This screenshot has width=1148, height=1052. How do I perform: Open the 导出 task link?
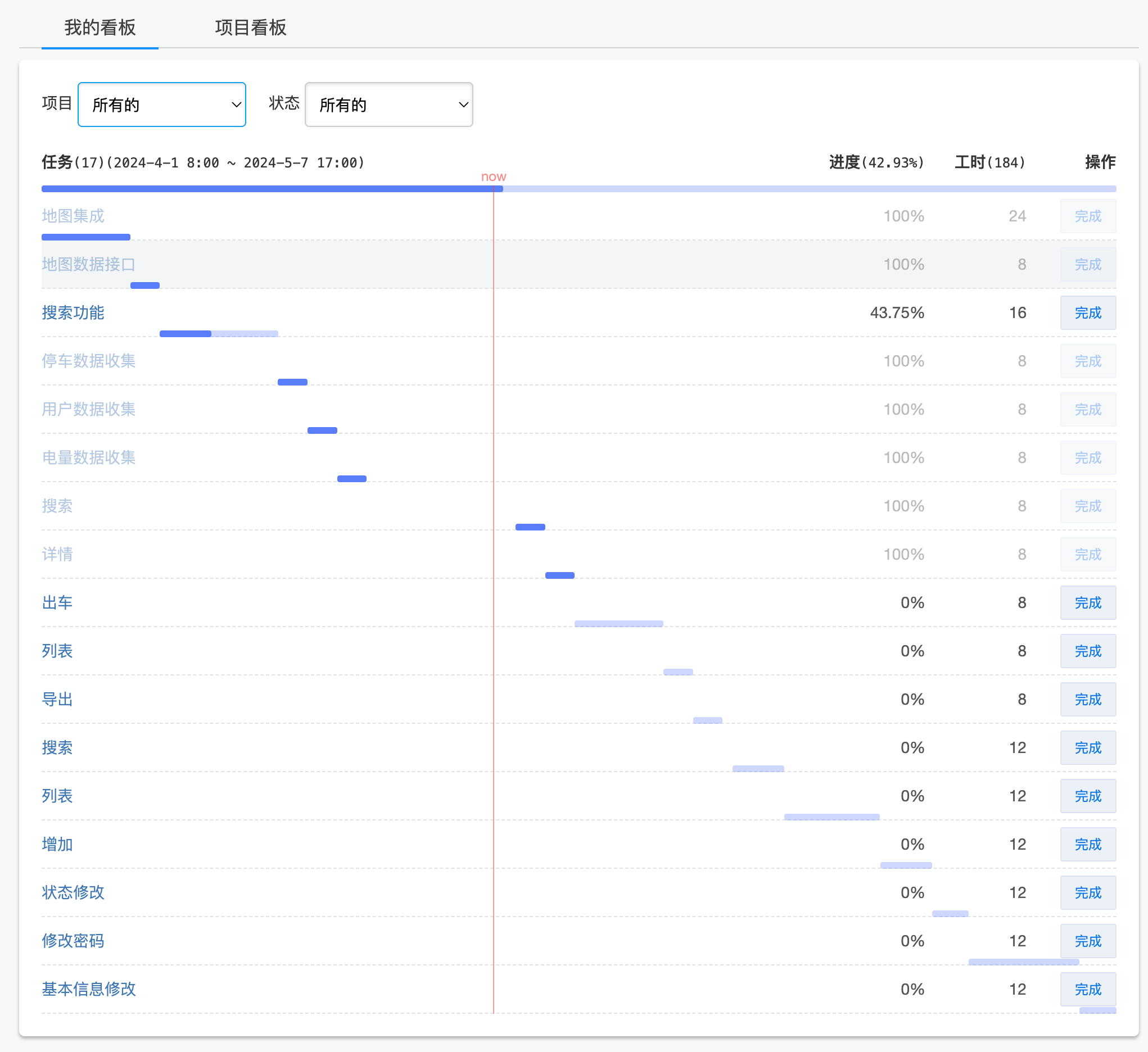coord(57,699)
